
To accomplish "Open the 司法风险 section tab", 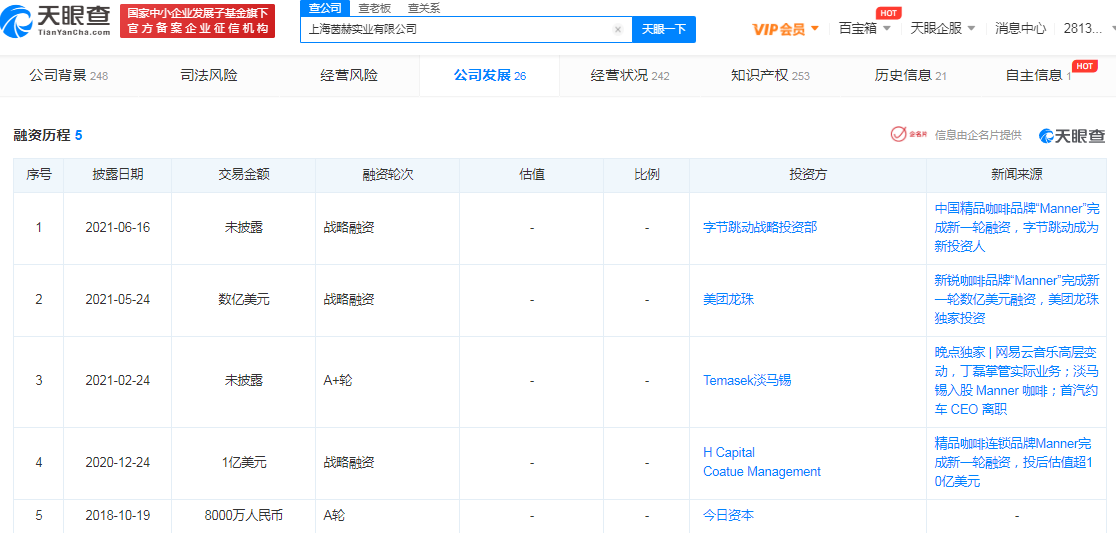I will click(x=209, y=75).
